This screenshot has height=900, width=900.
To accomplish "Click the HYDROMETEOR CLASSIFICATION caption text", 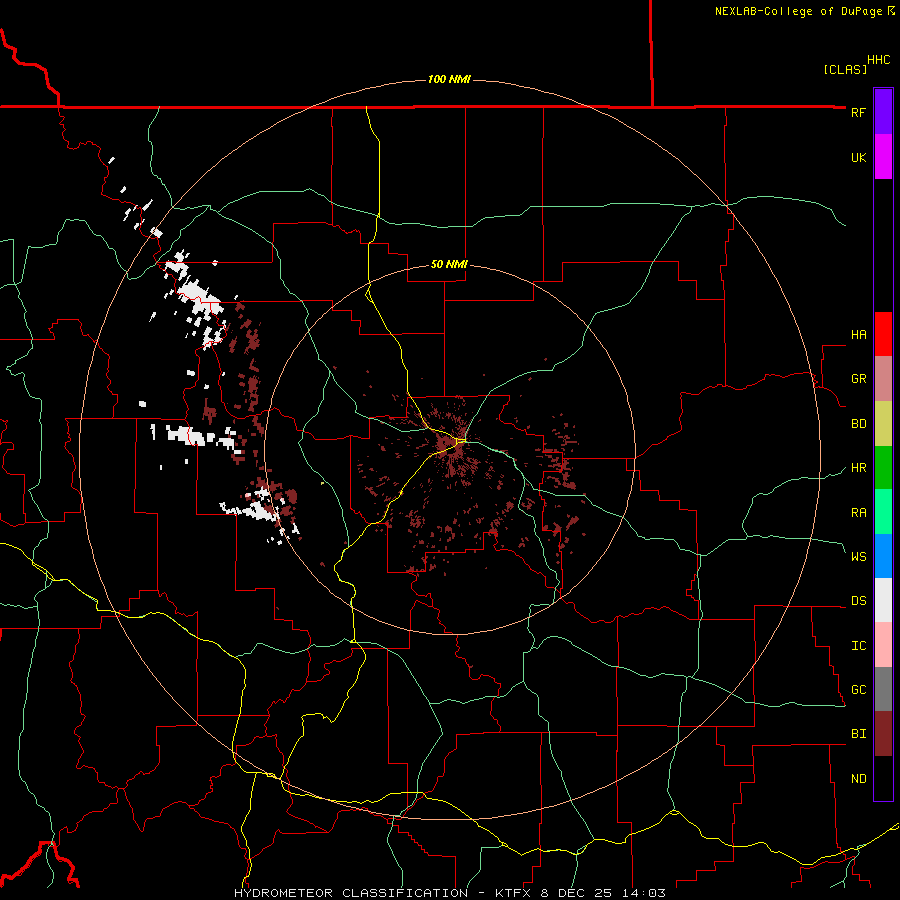I will click(351, 893).
